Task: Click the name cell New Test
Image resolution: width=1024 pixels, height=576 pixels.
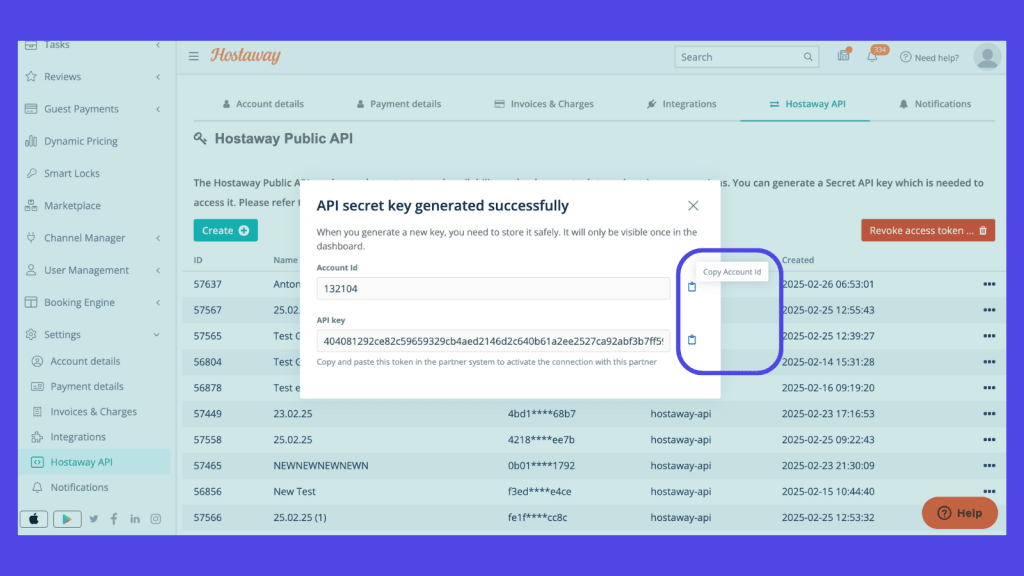Action: click(294, 491)
